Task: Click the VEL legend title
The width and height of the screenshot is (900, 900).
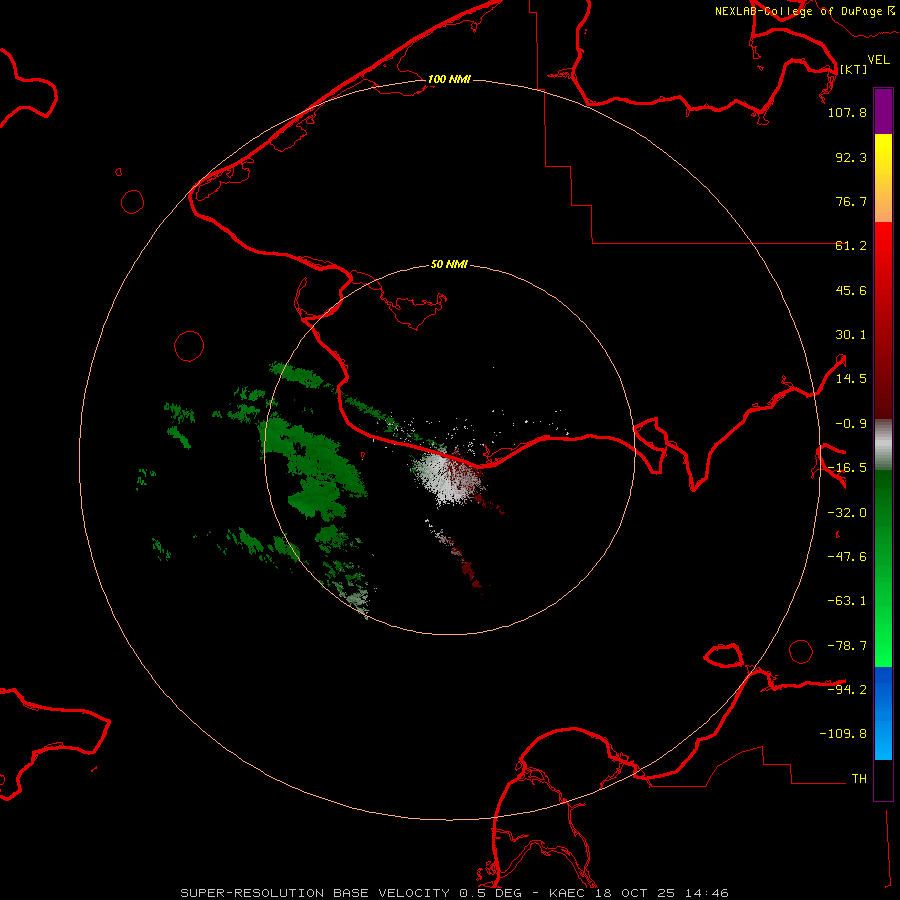Action: [x=878, y=59]
